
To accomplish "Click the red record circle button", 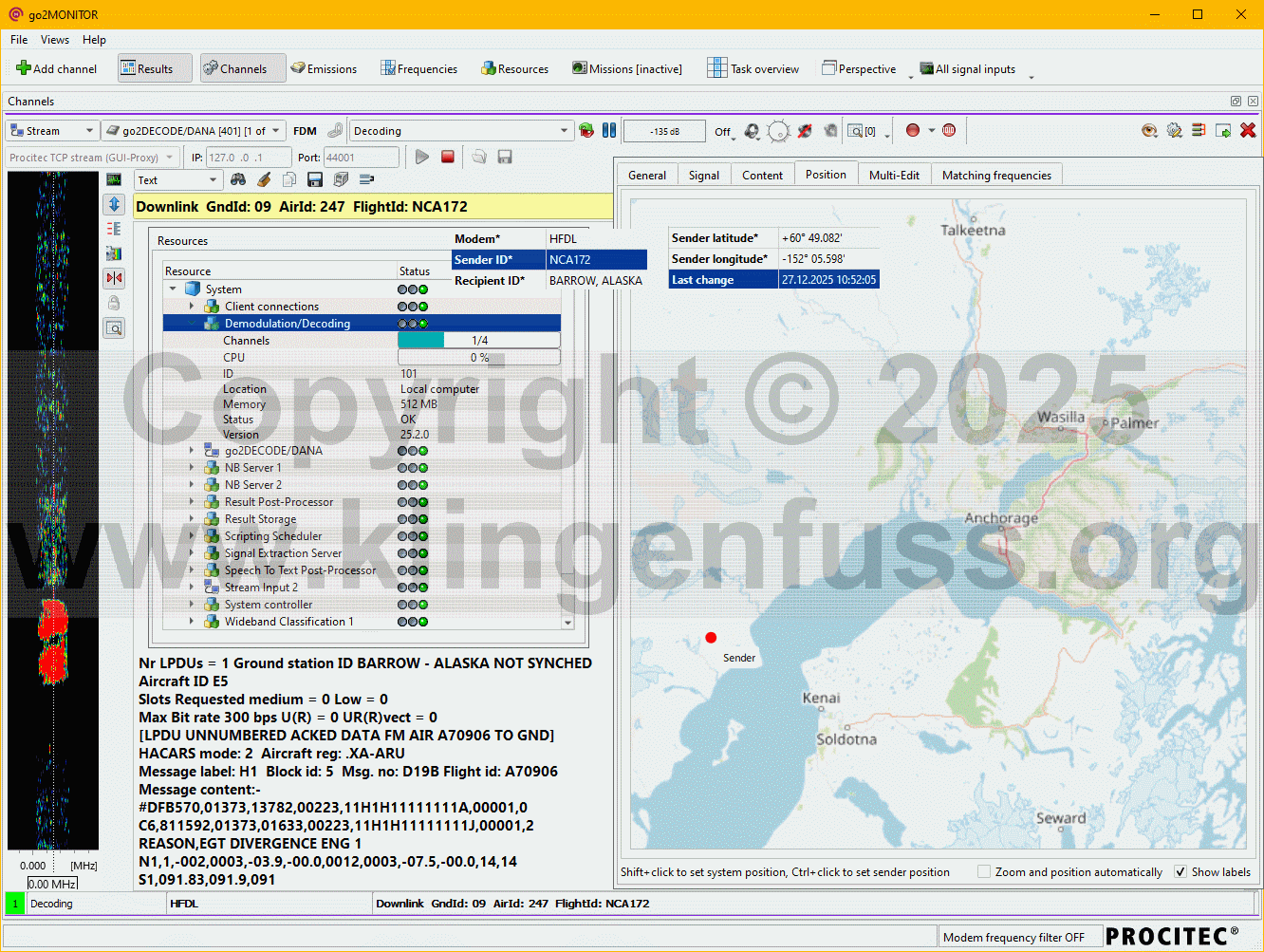I will [x=912, y=131].
